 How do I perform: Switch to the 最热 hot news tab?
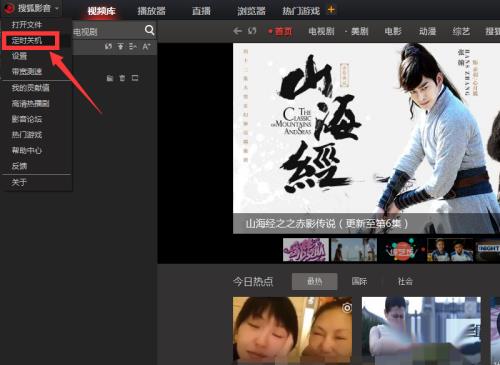(x=315, y=282)
